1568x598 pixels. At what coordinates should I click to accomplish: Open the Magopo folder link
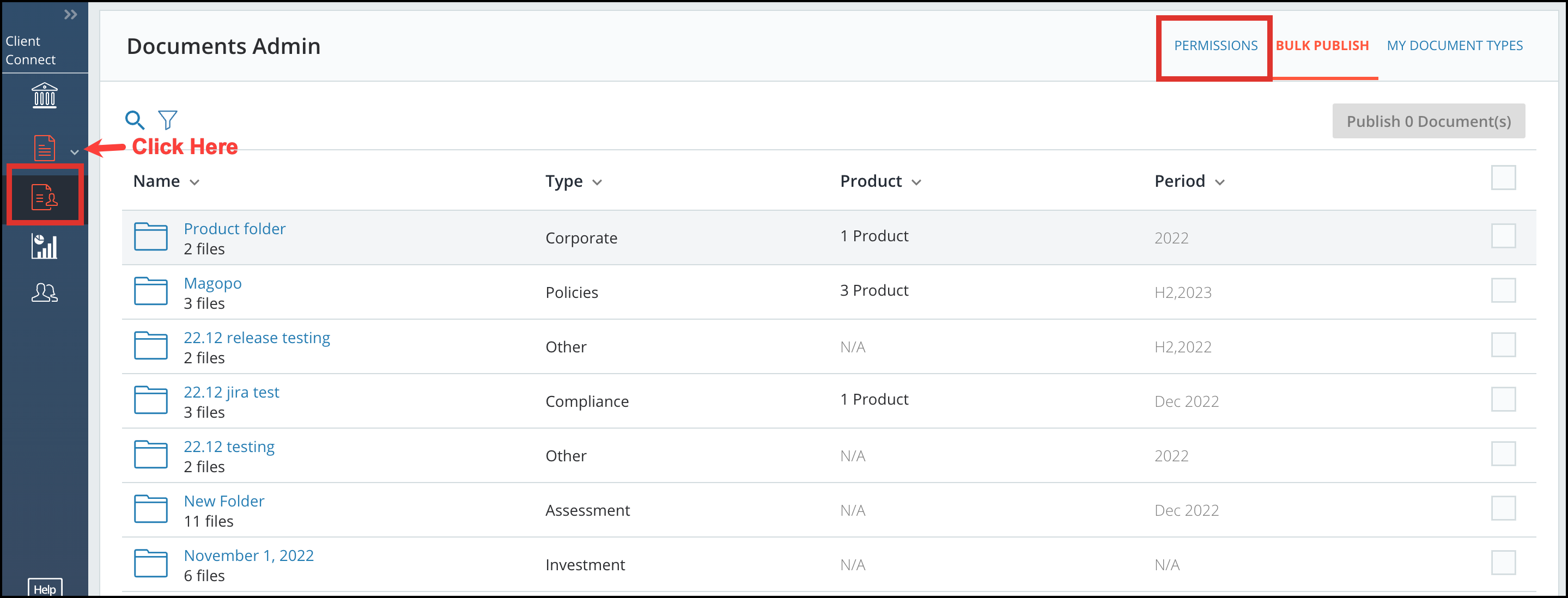click(x=212, y=284)
